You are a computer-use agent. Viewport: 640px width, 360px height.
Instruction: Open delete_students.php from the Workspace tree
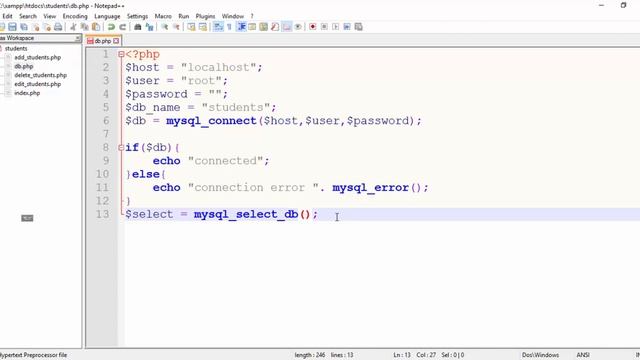point(40,75)
